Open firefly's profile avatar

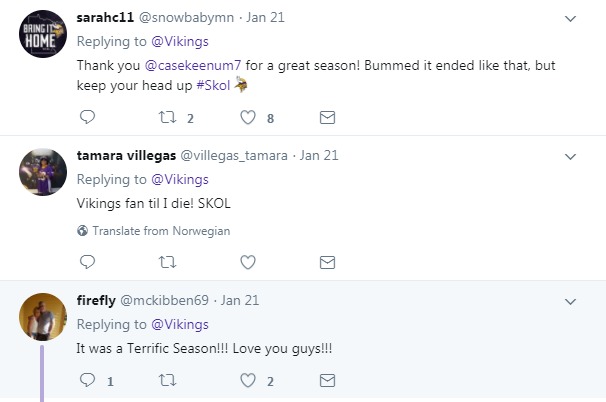click(x=43, y=318)
